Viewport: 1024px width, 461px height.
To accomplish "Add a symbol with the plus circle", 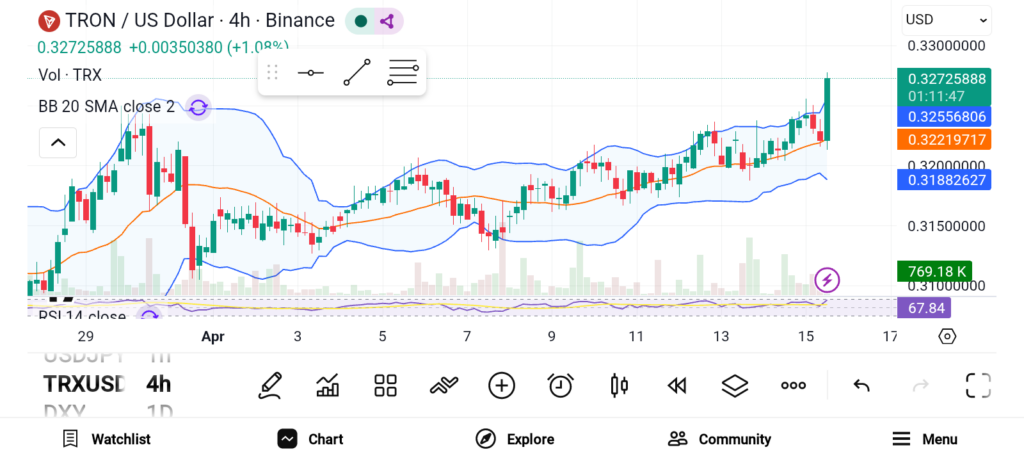I will [501, 385].
